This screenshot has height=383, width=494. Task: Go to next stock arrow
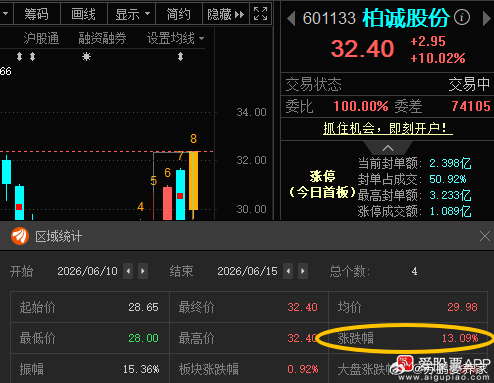(487, 19)
